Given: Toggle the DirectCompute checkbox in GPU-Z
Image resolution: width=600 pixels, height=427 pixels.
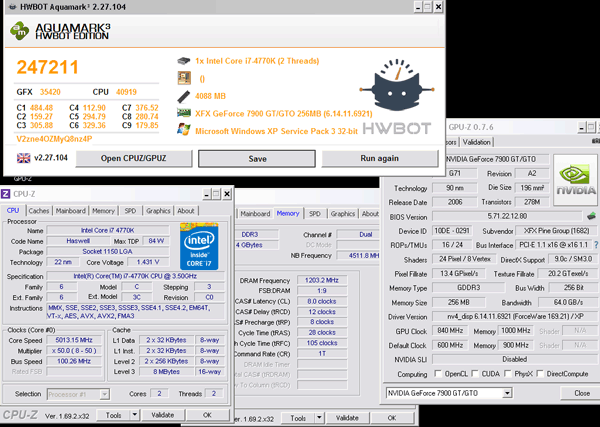Looking at the screenshot, I should click(x=540, y=373).
